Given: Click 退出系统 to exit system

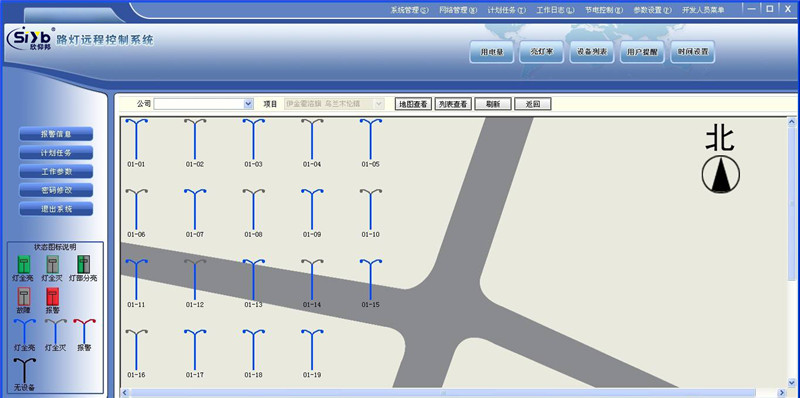Looking at the screenshot, I should coord(56,209).
